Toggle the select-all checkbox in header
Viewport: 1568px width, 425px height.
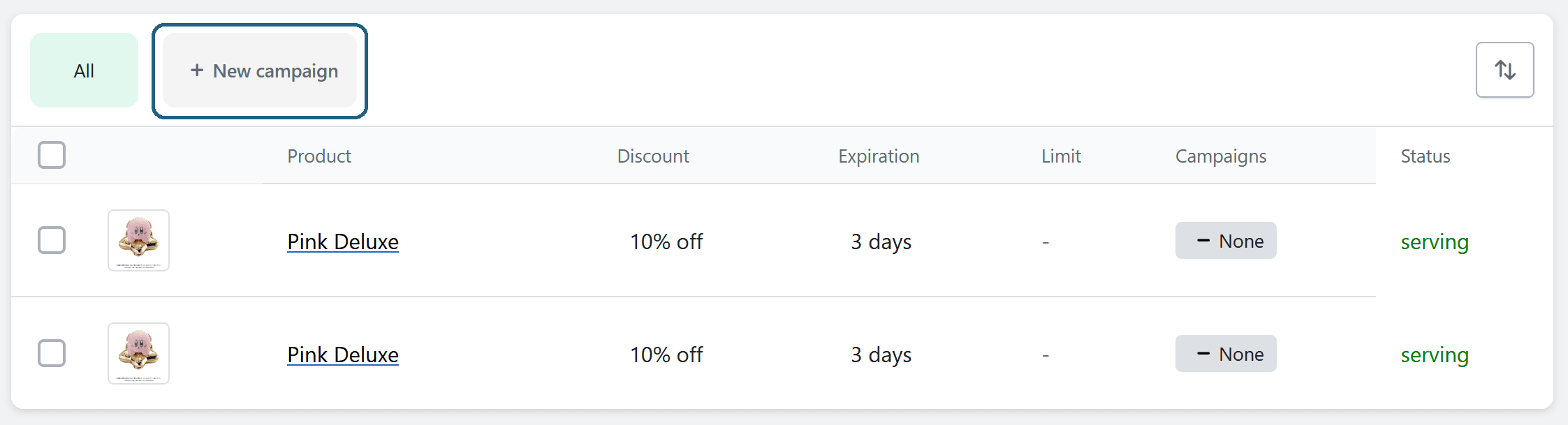click(52, 155)
